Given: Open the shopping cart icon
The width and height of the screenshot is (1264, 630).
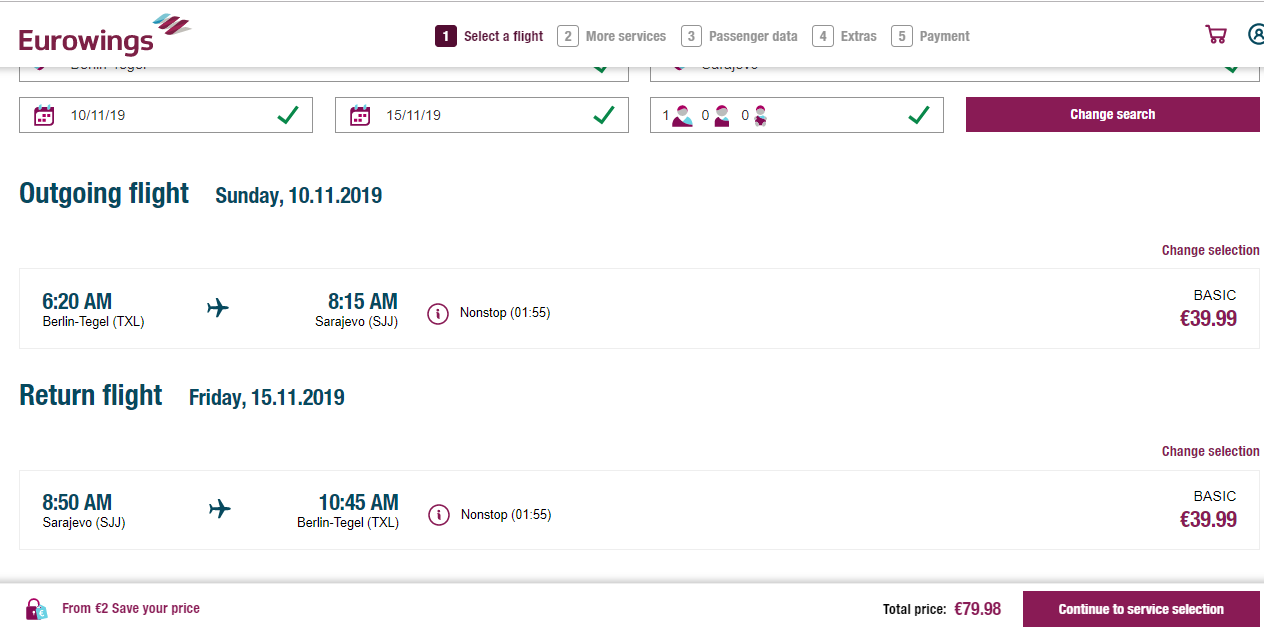Looking at the screenshot, I should pos(1216,35).
